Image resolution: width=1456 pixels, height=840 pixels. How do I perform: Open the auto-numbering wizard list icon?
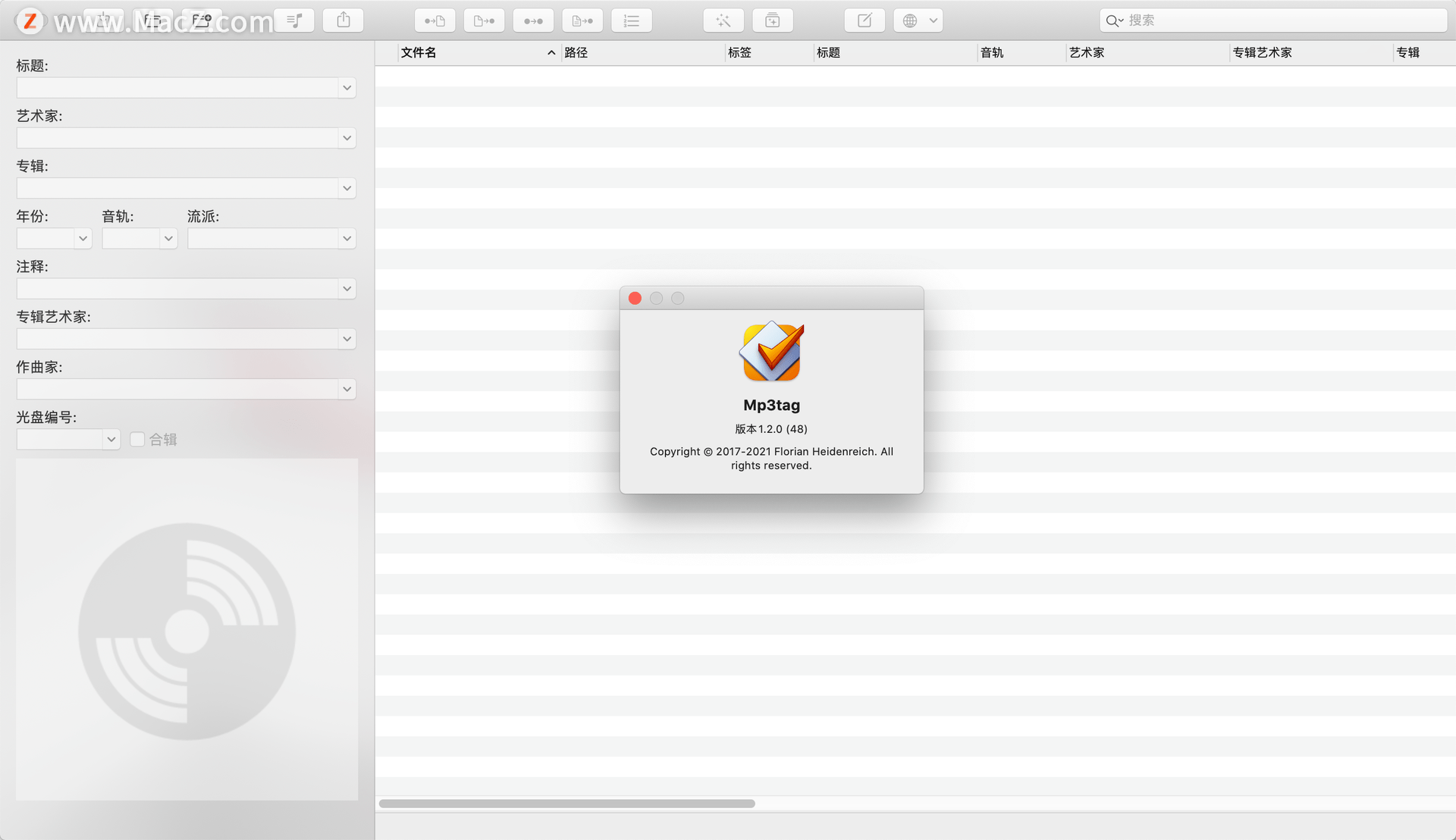point(632,20)
